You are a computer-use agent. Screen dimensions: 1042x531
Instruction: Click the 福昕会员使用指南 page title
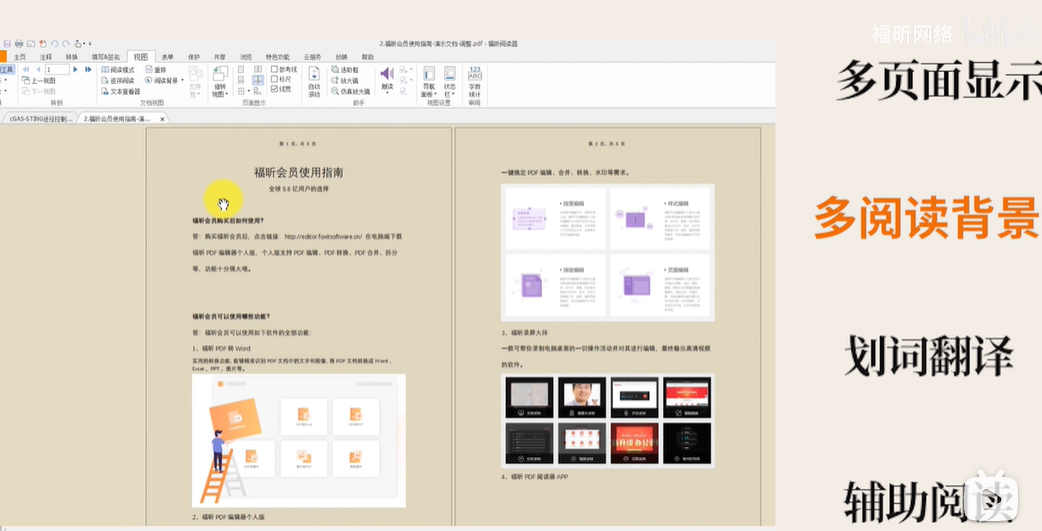pyautogui.click(x=298, y=172)
